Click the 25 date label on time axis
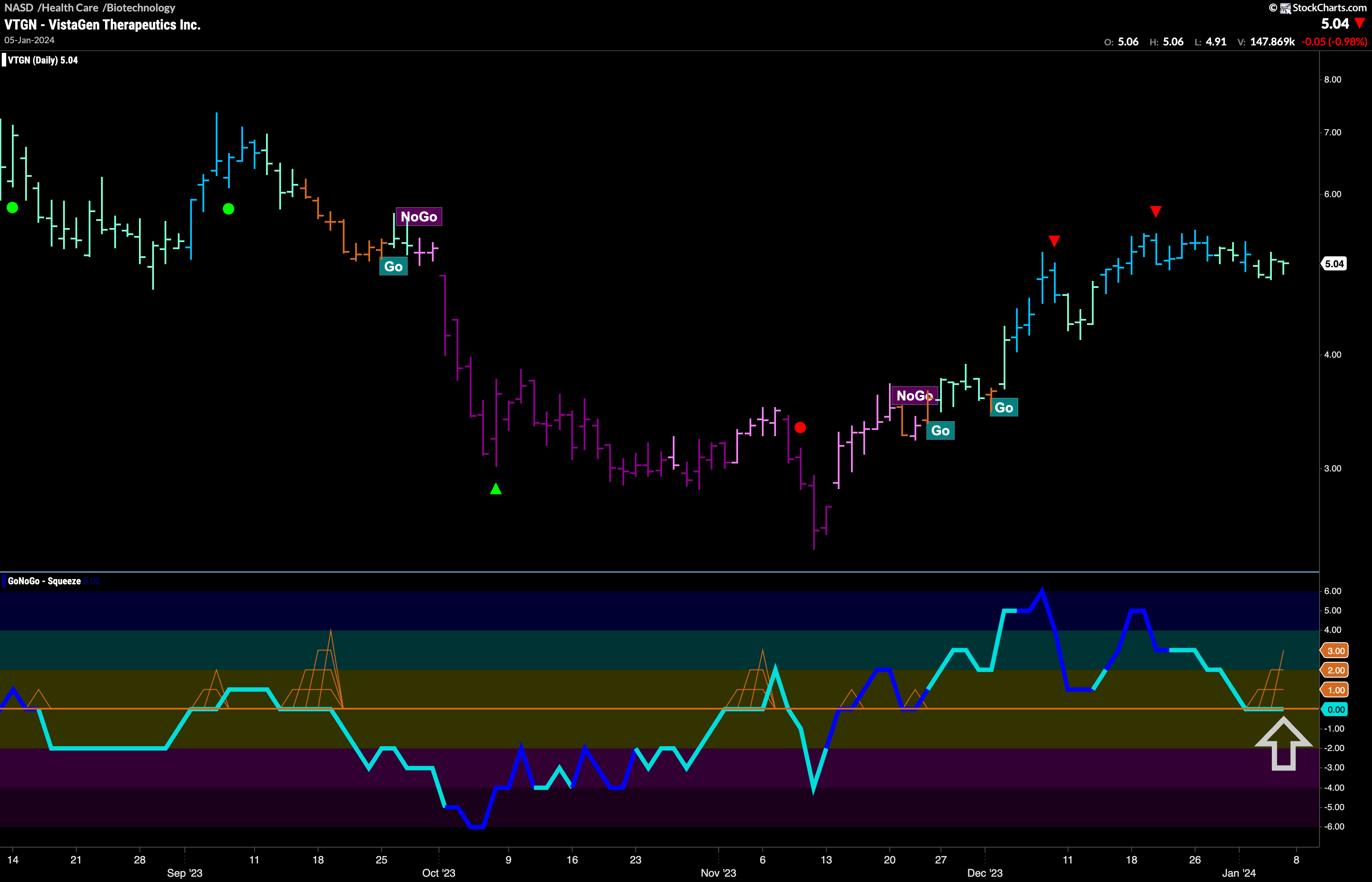Viewport: 1372px width, 882px height. [382, 860]
